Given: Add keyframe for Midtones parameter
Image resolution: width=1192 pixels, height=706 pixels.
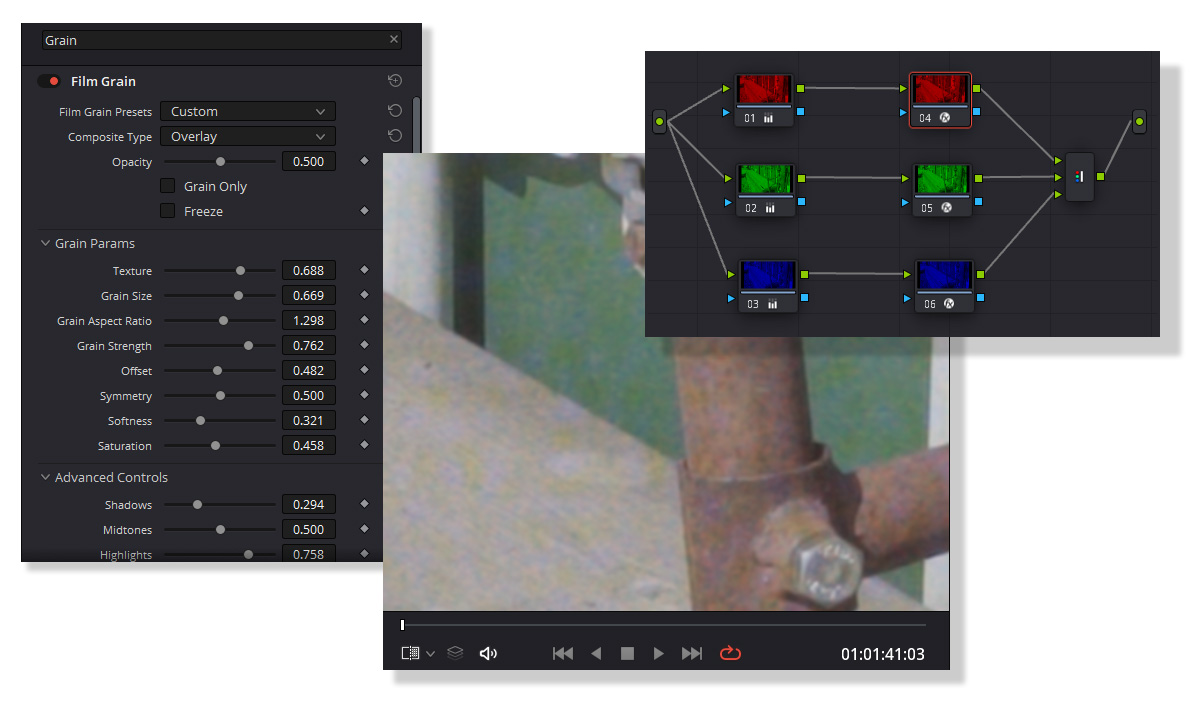Looking at the screenshot, I should [364, 529].
